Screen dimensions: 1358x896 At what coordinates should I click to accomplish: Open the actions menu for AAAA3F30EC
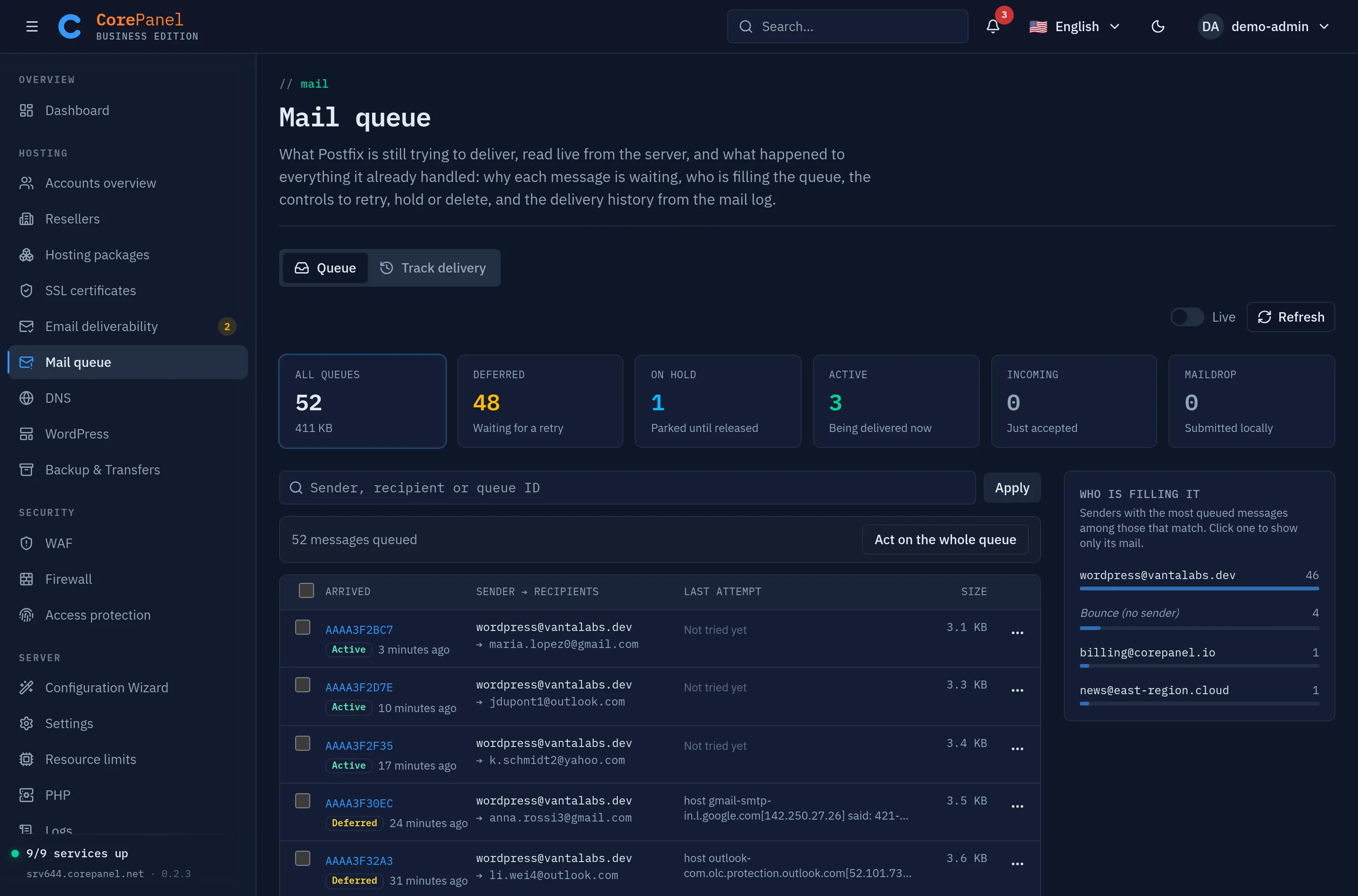pyautogui.click(x=1018, y=806)
